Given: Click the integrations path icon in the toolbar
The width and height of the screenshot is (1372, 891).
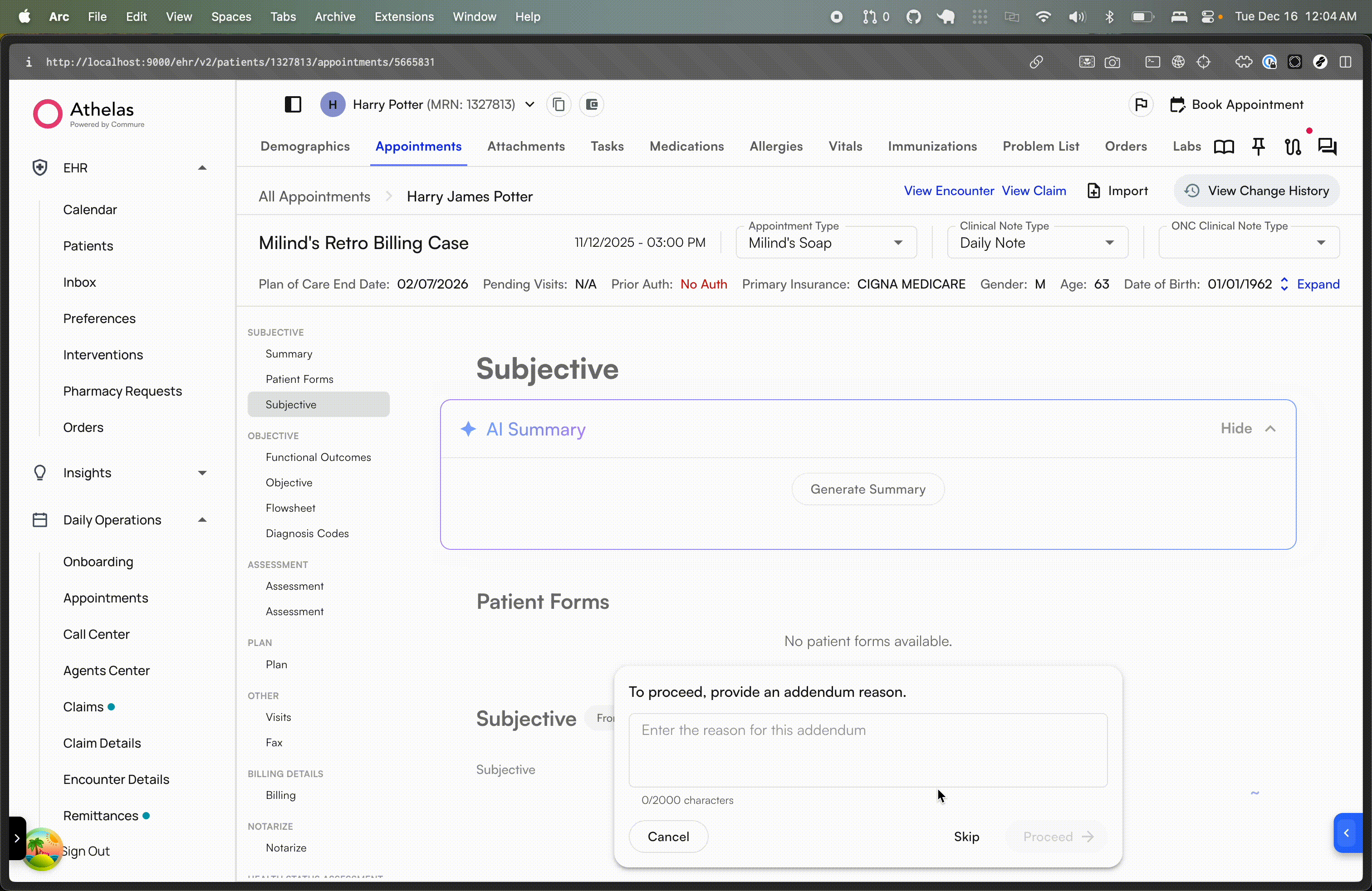Looking at the screenshot, I should pyautogui.click(x=1293, y=147).
